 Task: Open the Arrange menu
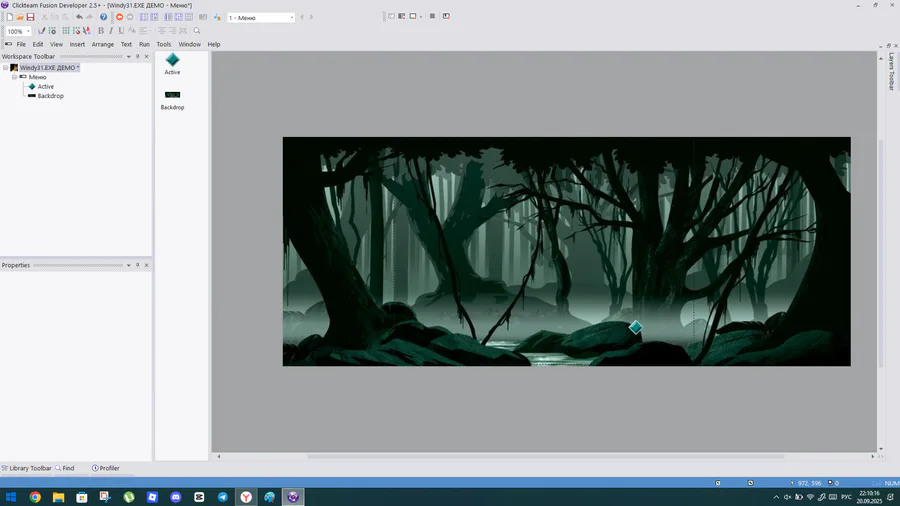[103, 44]
